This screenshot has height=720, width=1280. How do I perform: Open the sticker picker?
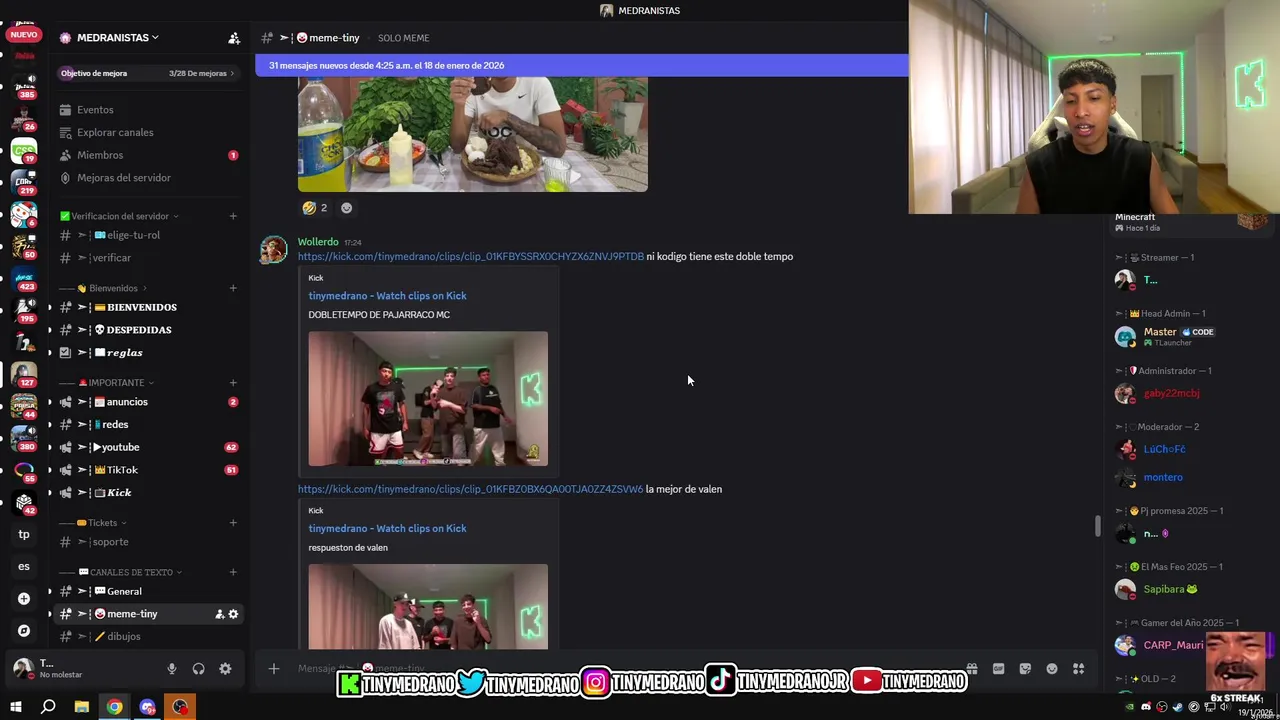[x=1025, y=669]
